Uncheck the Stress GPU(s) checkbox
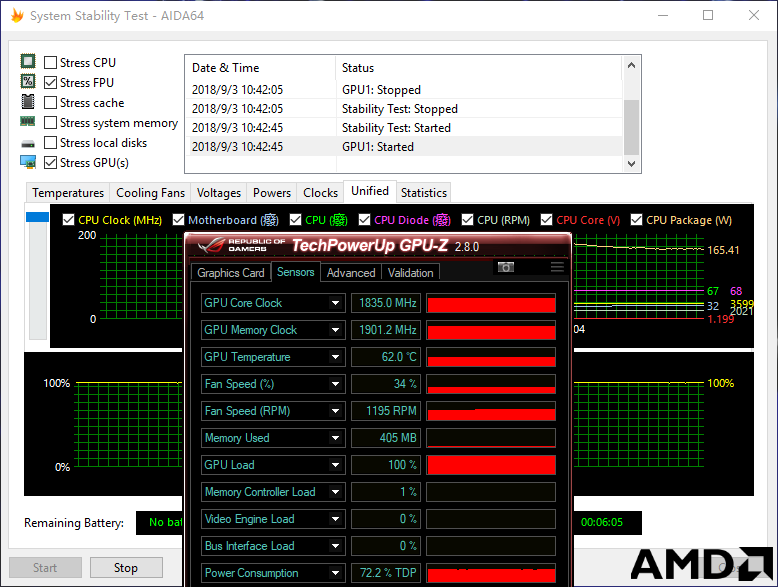The image size is (778, 587). [50, 162]
